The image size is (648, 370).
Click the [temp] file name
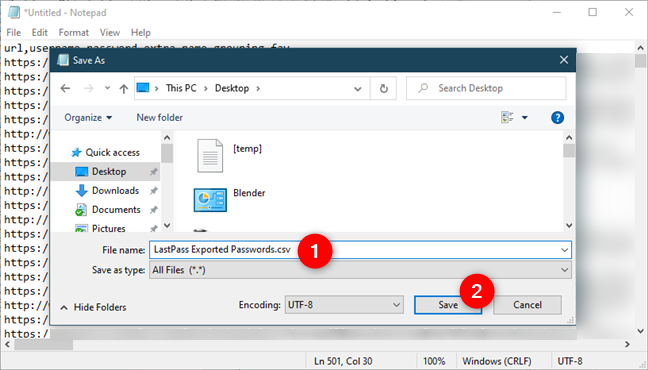[x=247, y=148]
